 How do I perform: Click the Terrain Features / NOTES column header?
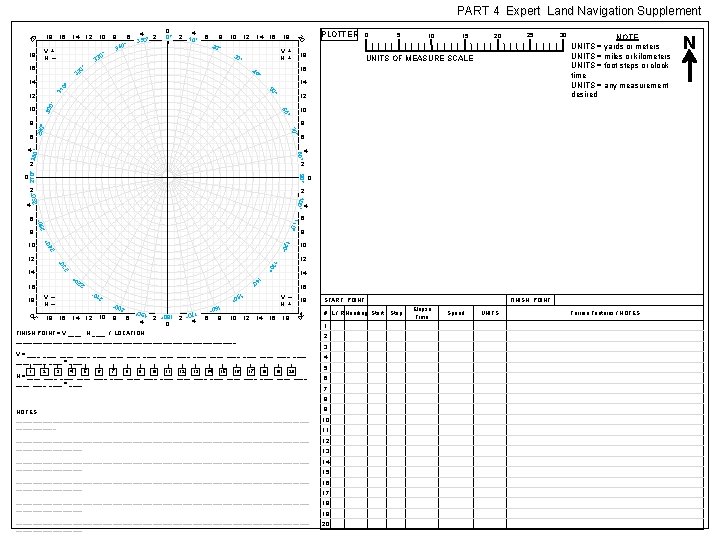pyautogui.click(x=605, y=313)
